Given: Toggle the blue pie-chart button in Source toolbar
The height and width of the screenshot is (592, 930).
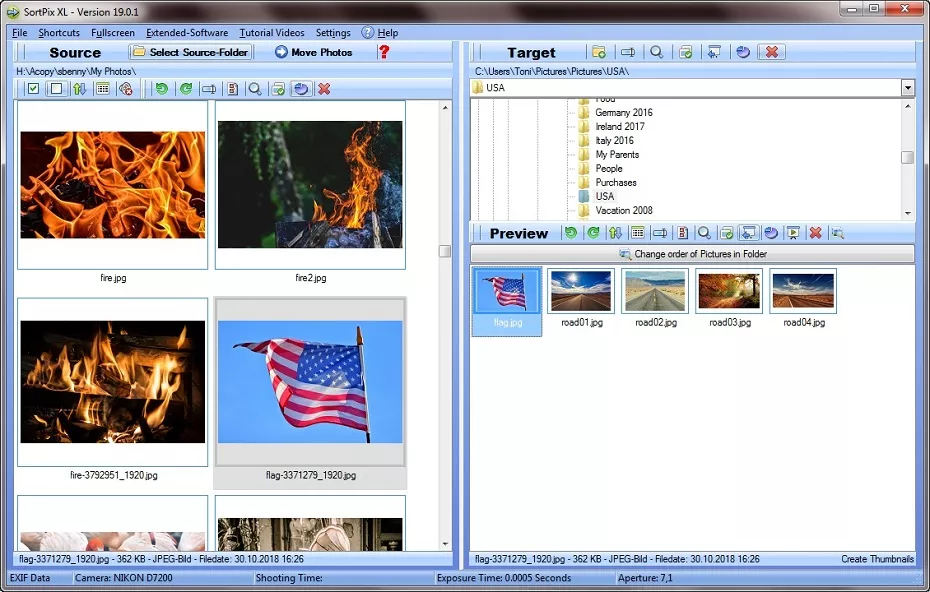Looking at the screenshot, I should (x=301, y=89).
